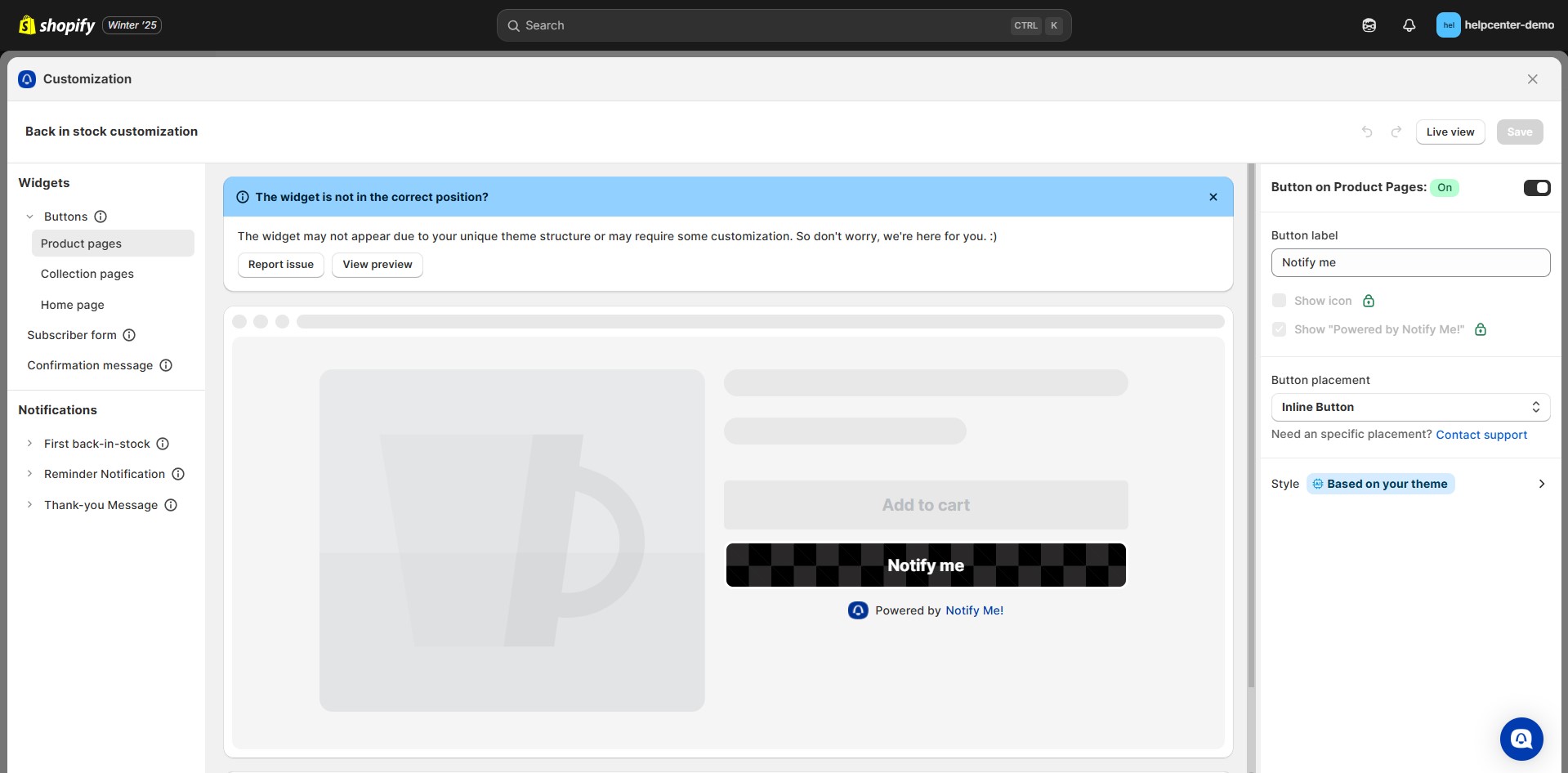This screenshot has height=773, width=1568.
Task: Select Home page in the sidebar
Action: point(73,305)
